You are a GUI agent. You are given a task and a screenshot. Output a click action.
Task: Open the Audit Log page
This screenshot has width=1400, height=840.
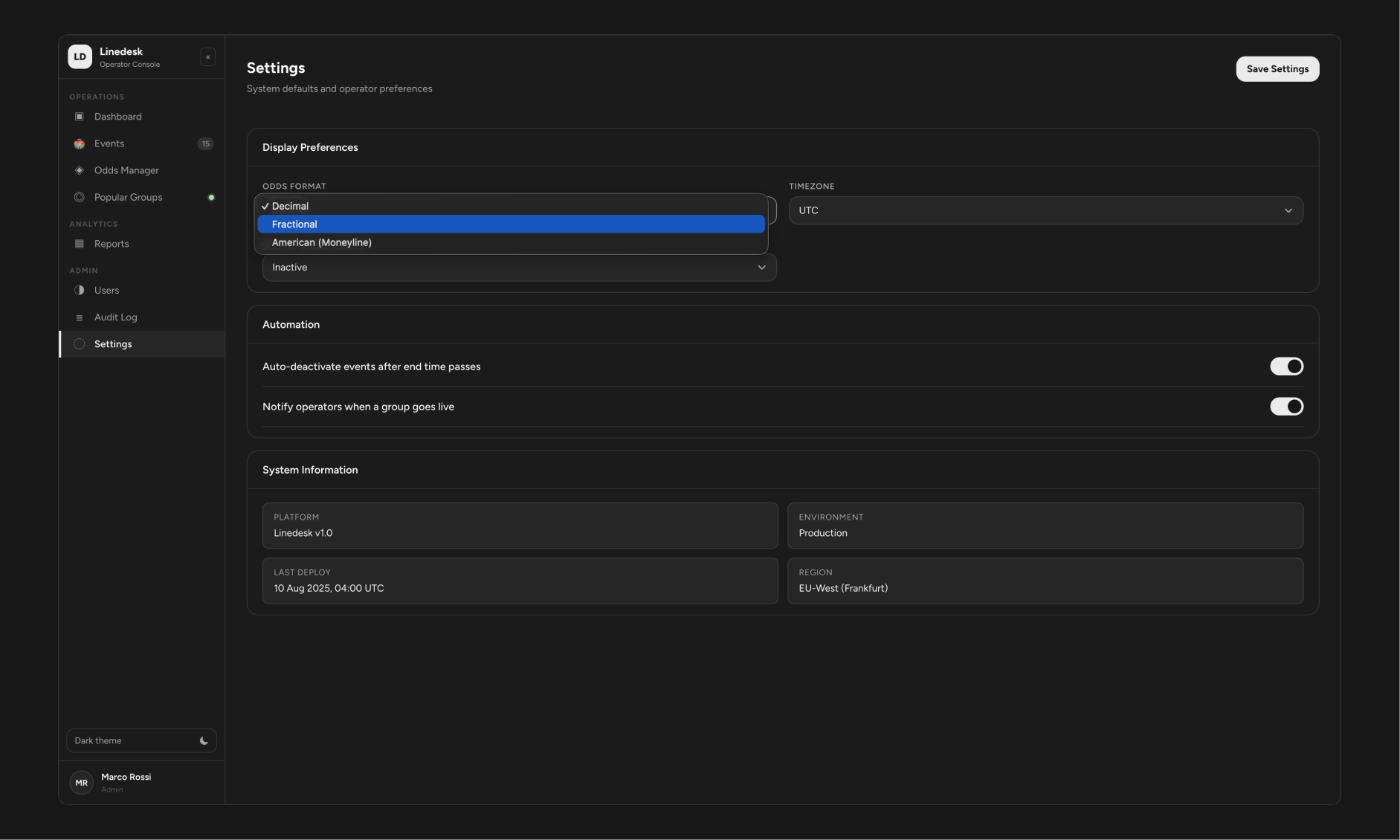142,317
